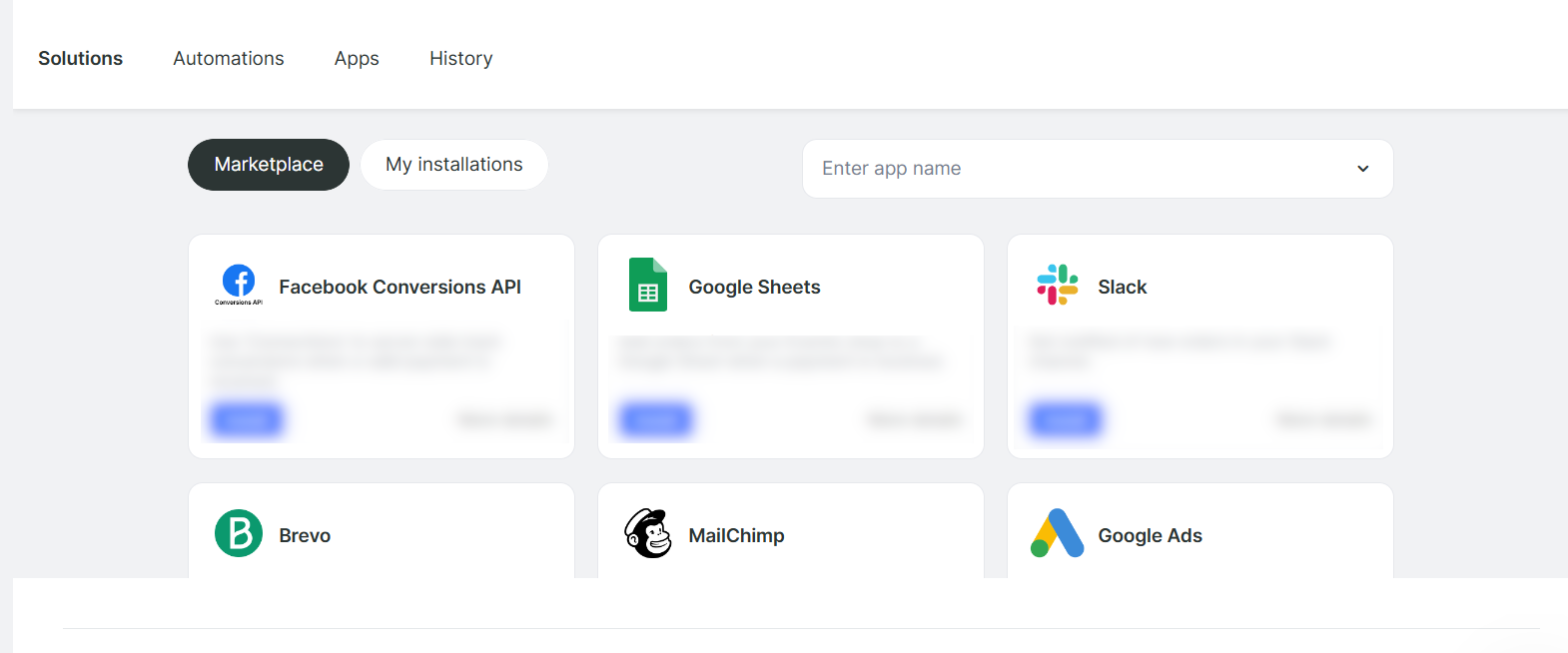Image resolution: width=1568 pixels, height=653 pixels.
Task: Select the Marketplace pill button
Action: pyautogui.click(x=269, y=165)
